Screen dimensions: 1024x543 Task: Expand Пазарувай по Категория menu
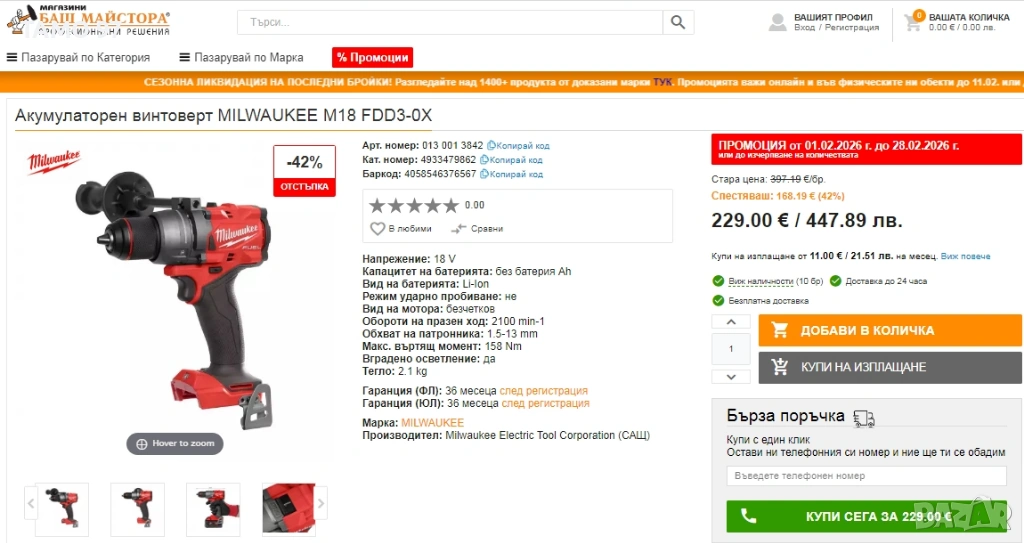click(78, 58)
